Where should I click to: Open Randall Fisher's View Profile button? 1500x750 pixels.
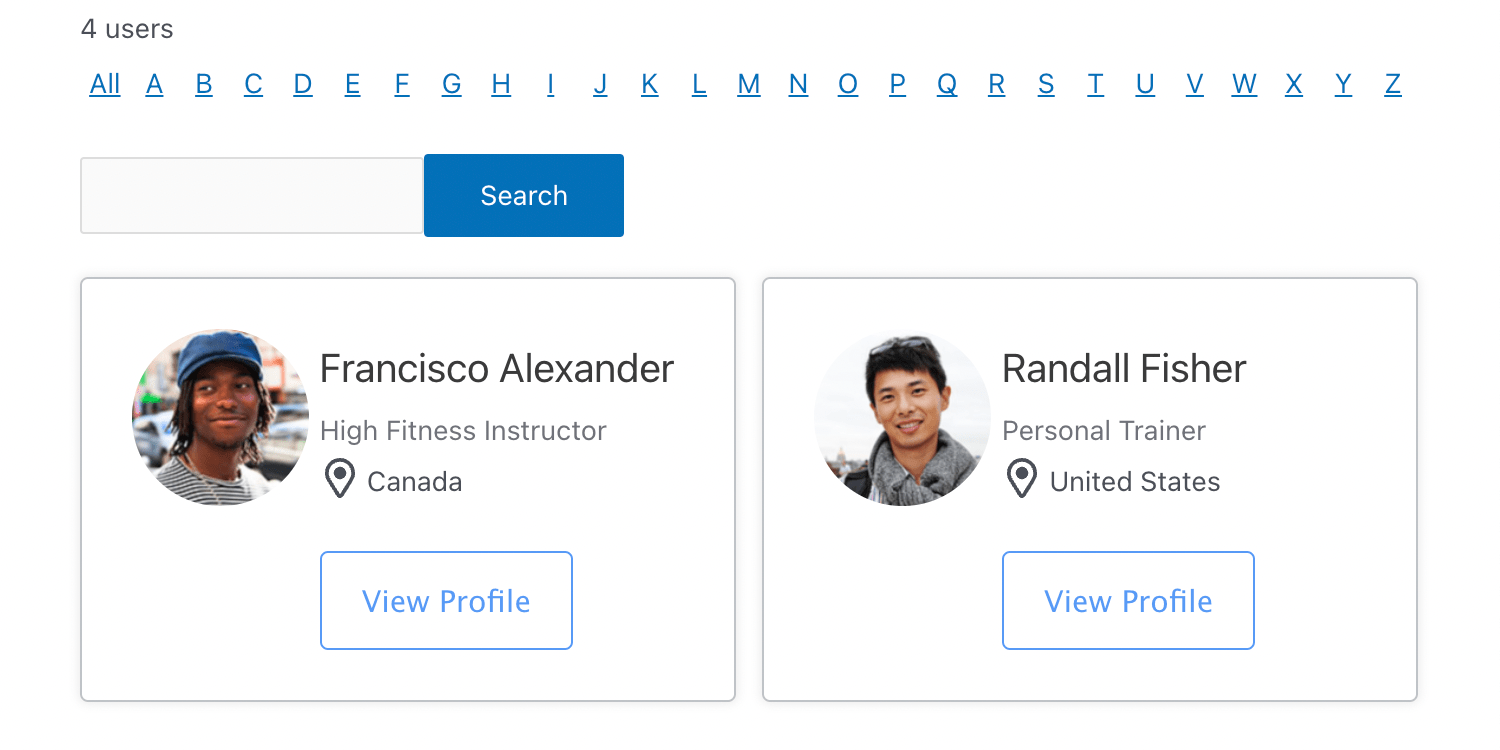pyautogui.click(x=1128, y=600)
